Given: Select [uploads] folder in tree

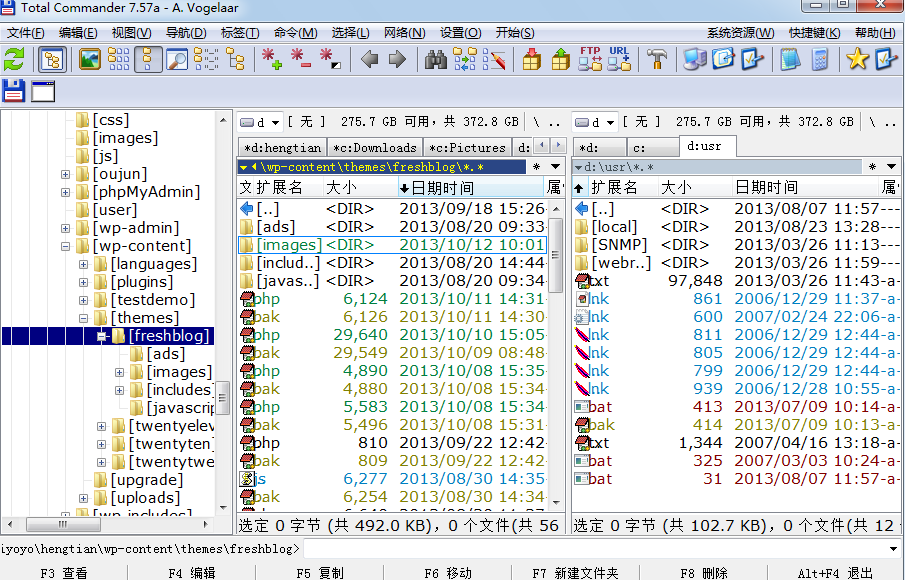Looking at the screenshot, I should point(145,497).
